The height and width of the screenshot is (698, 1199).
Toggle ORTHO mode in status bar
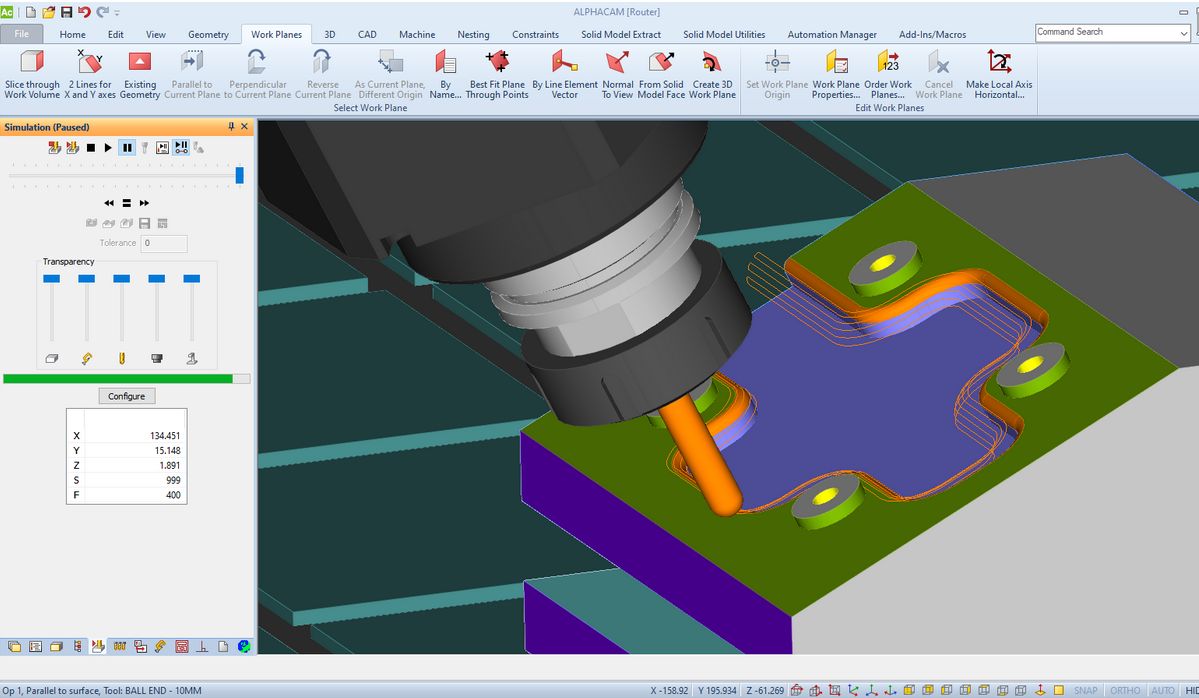[1125, 690]
